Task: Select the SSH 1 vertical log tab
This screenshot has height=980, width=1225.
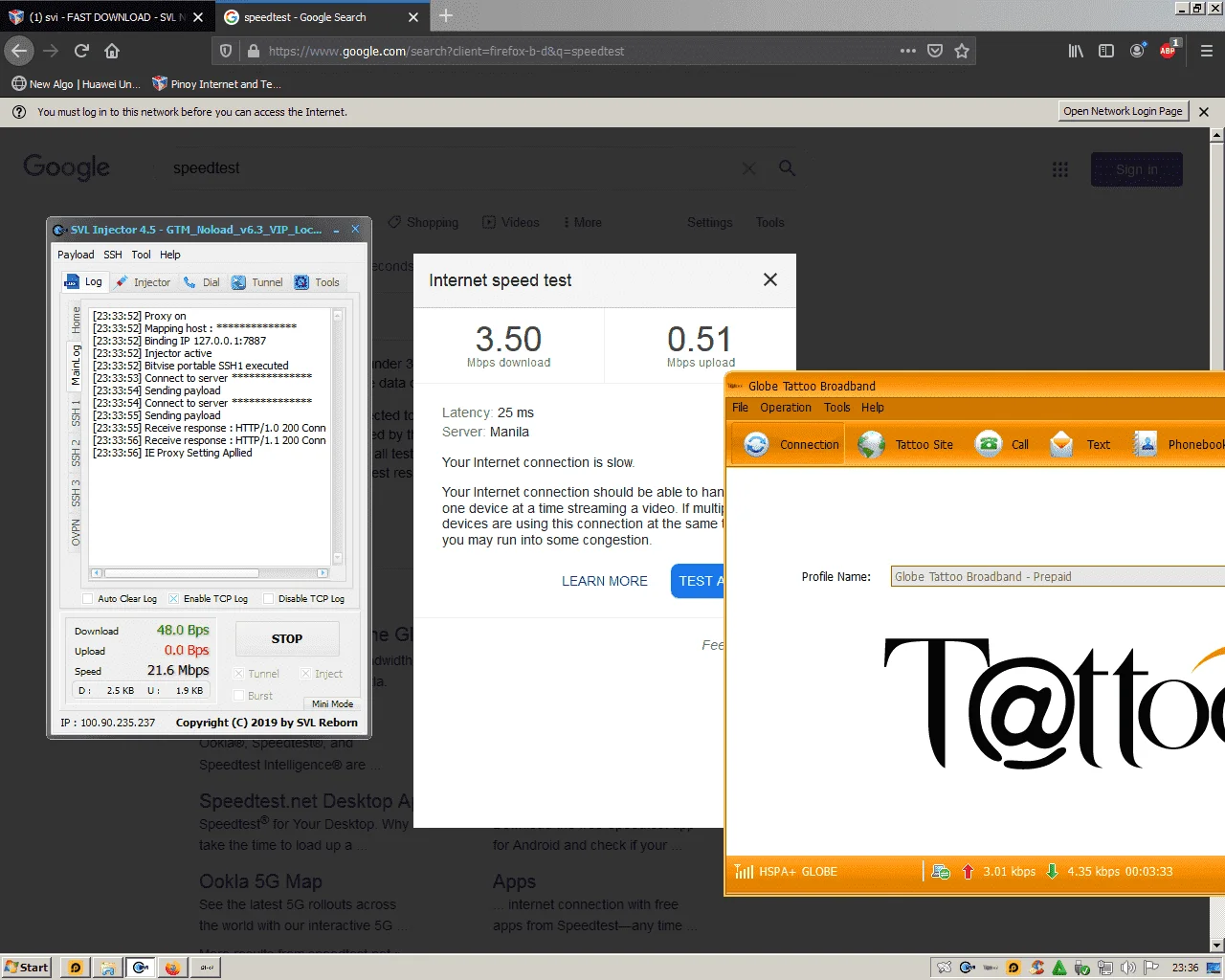Action: tap(76, 413)
